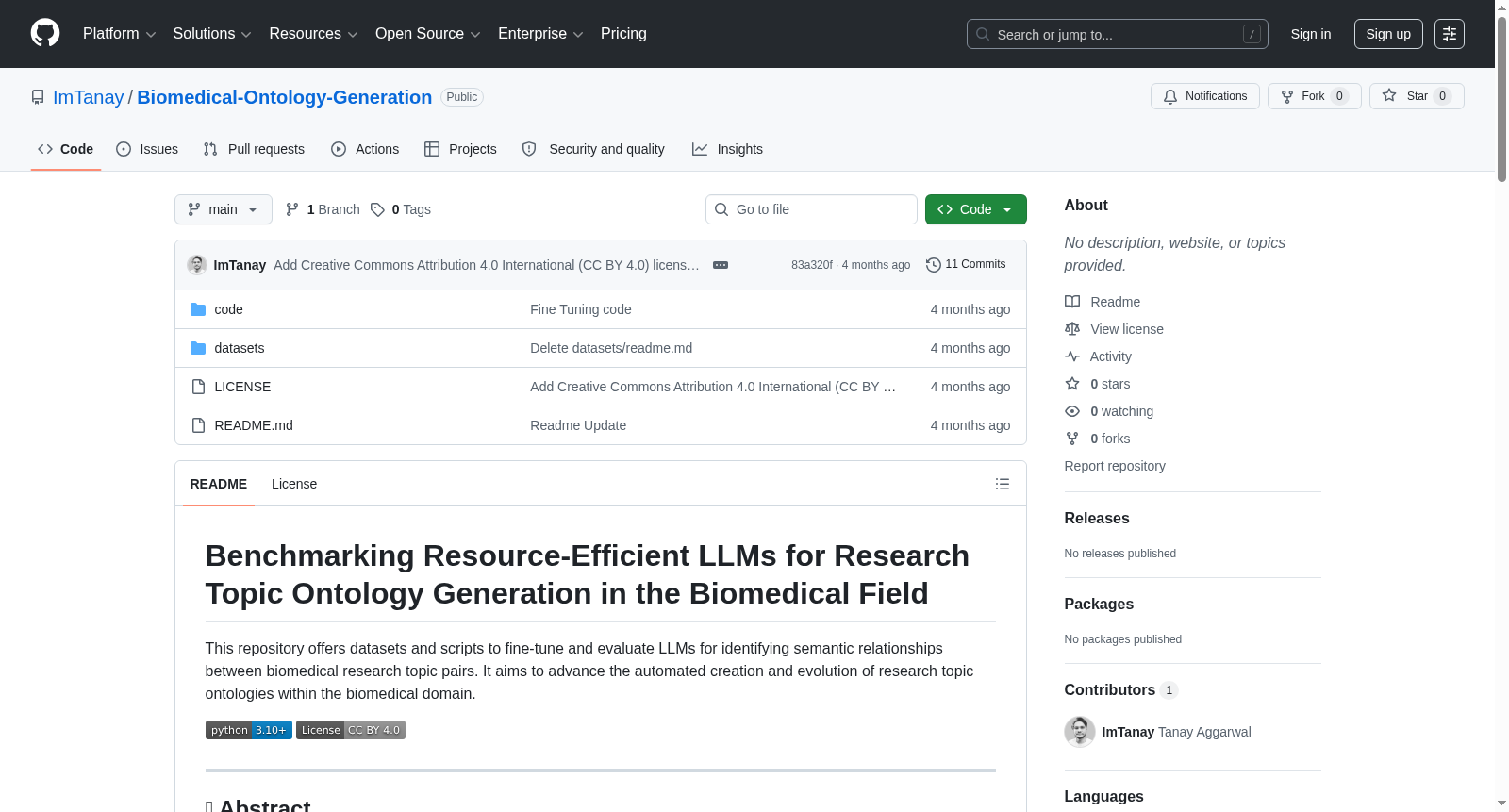The height and width of the screenshot is (812, 1509).
Task: Click the License CC BY 4.0 badge
Action: [351, 730]
